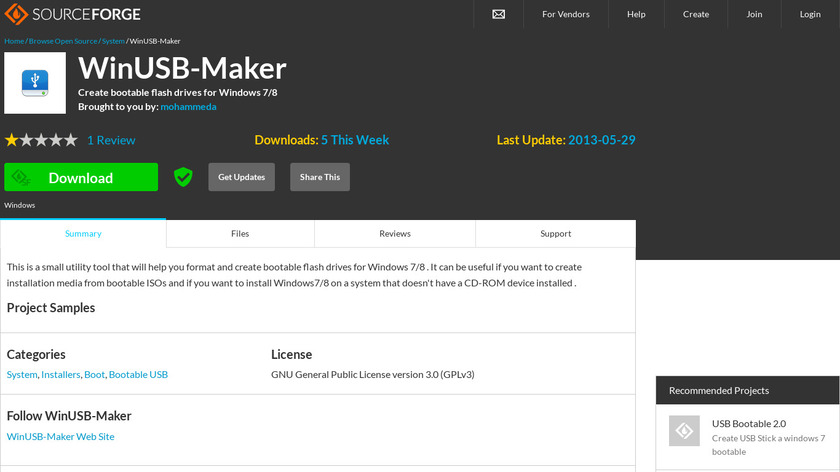Viewport: 840px width, 472px height.
Task: Click Login in the header
Action: point(810,14)
